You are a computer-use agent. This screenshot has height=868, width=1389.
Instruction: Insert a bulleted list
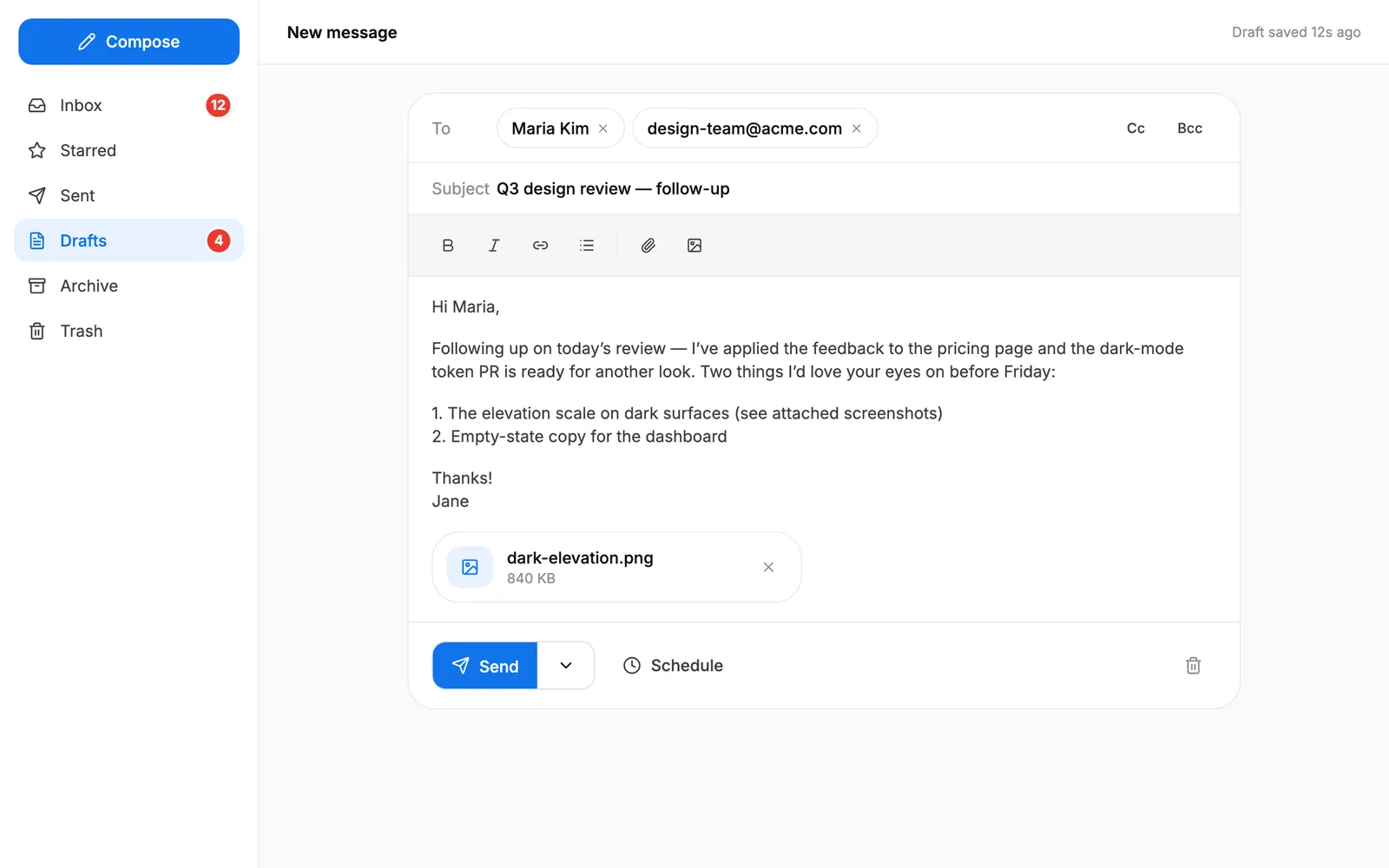click(587, 246)
